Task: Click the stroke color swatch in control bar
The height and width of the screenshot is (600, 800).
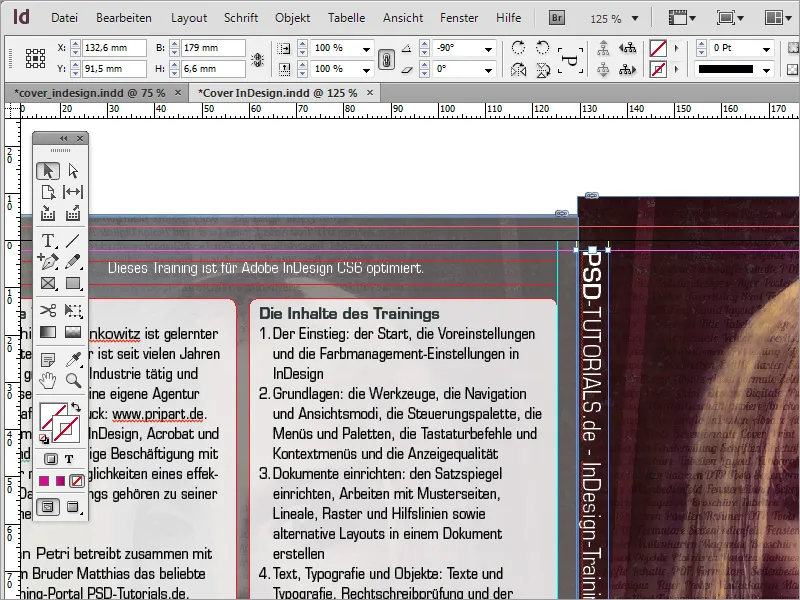Action: [x=658, y=69]
